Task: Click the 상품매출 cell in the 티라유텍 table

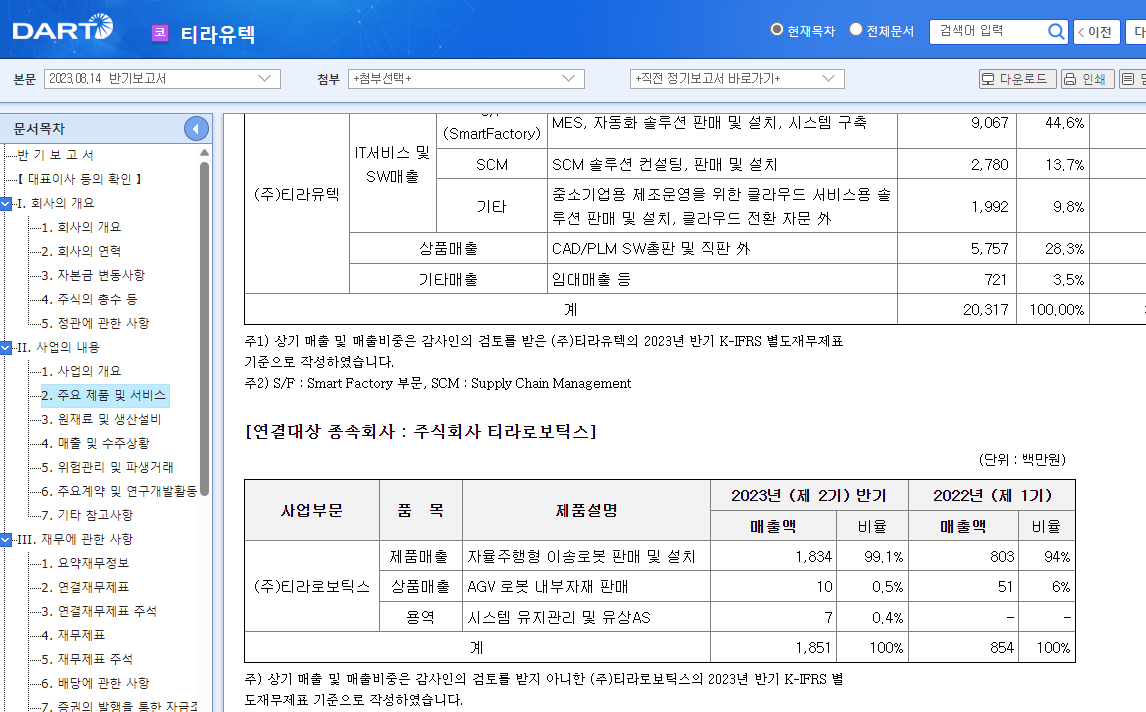Action: (448, 249)
